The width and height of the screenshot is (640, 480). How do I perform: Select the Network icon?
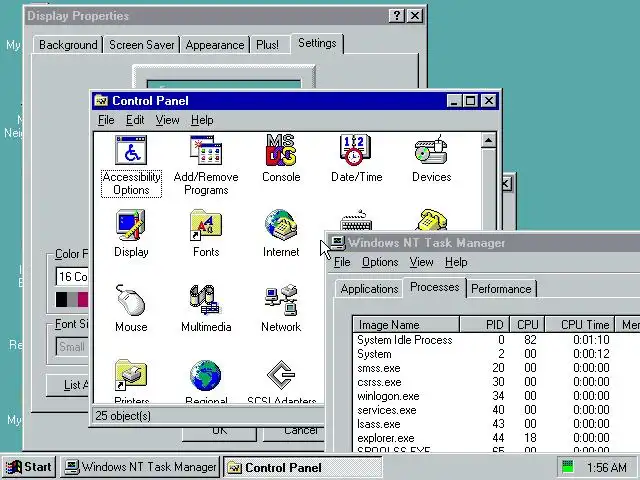[x=281, y=300]
